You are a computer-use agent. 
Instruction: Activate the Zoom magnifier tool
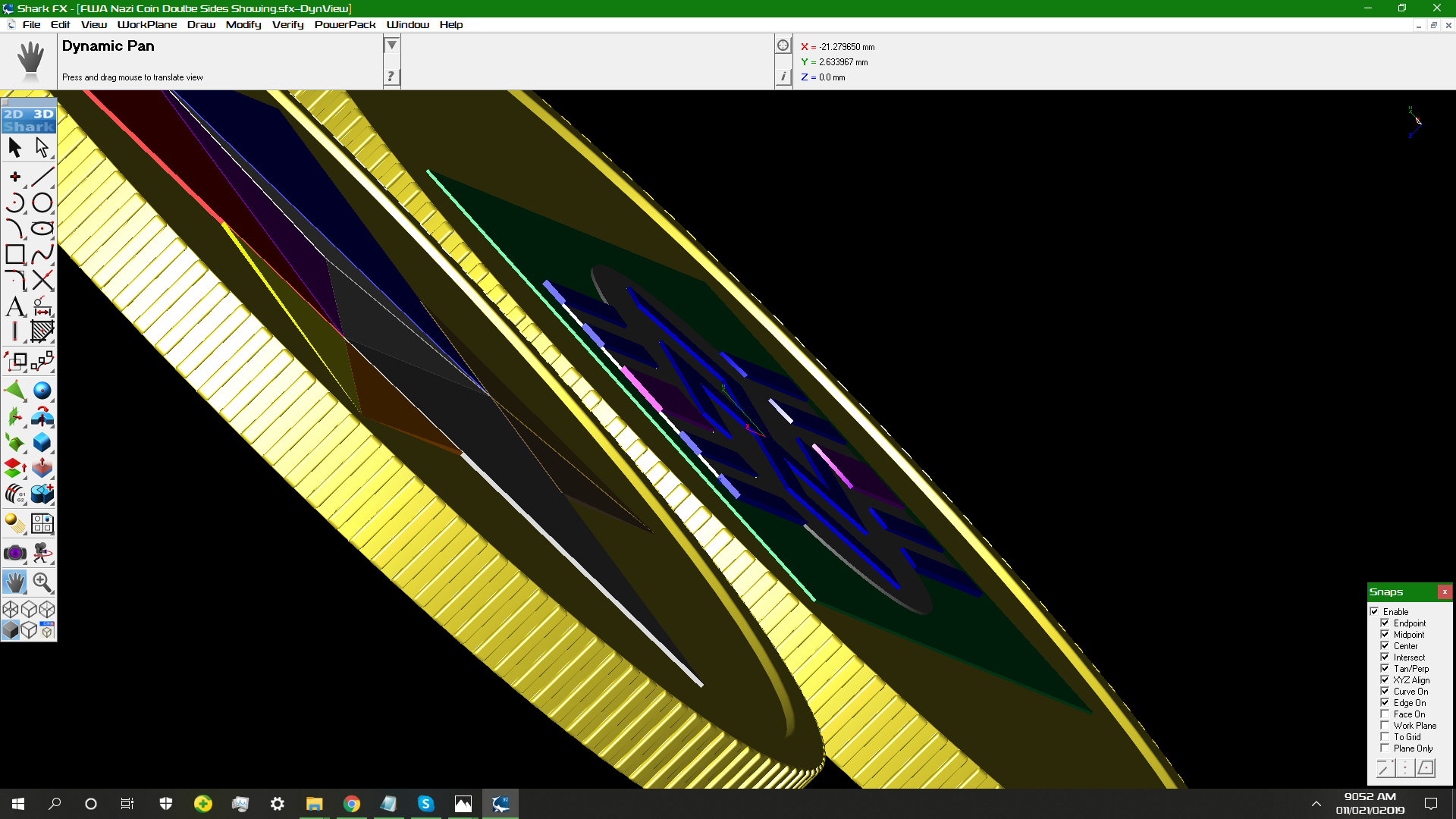point(42,582)
